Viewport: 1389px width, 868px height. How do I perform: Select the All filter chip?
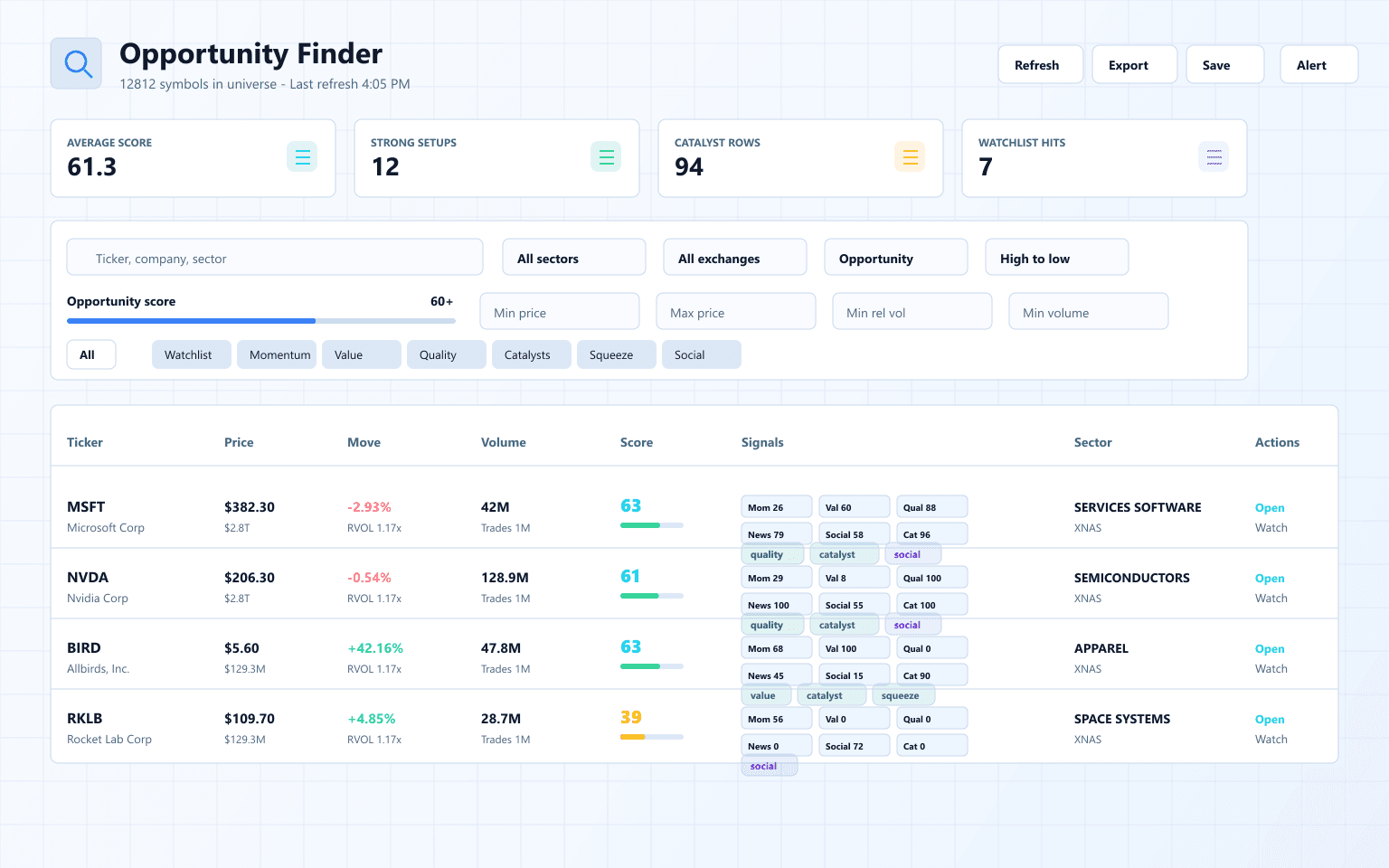pos(91,354)
